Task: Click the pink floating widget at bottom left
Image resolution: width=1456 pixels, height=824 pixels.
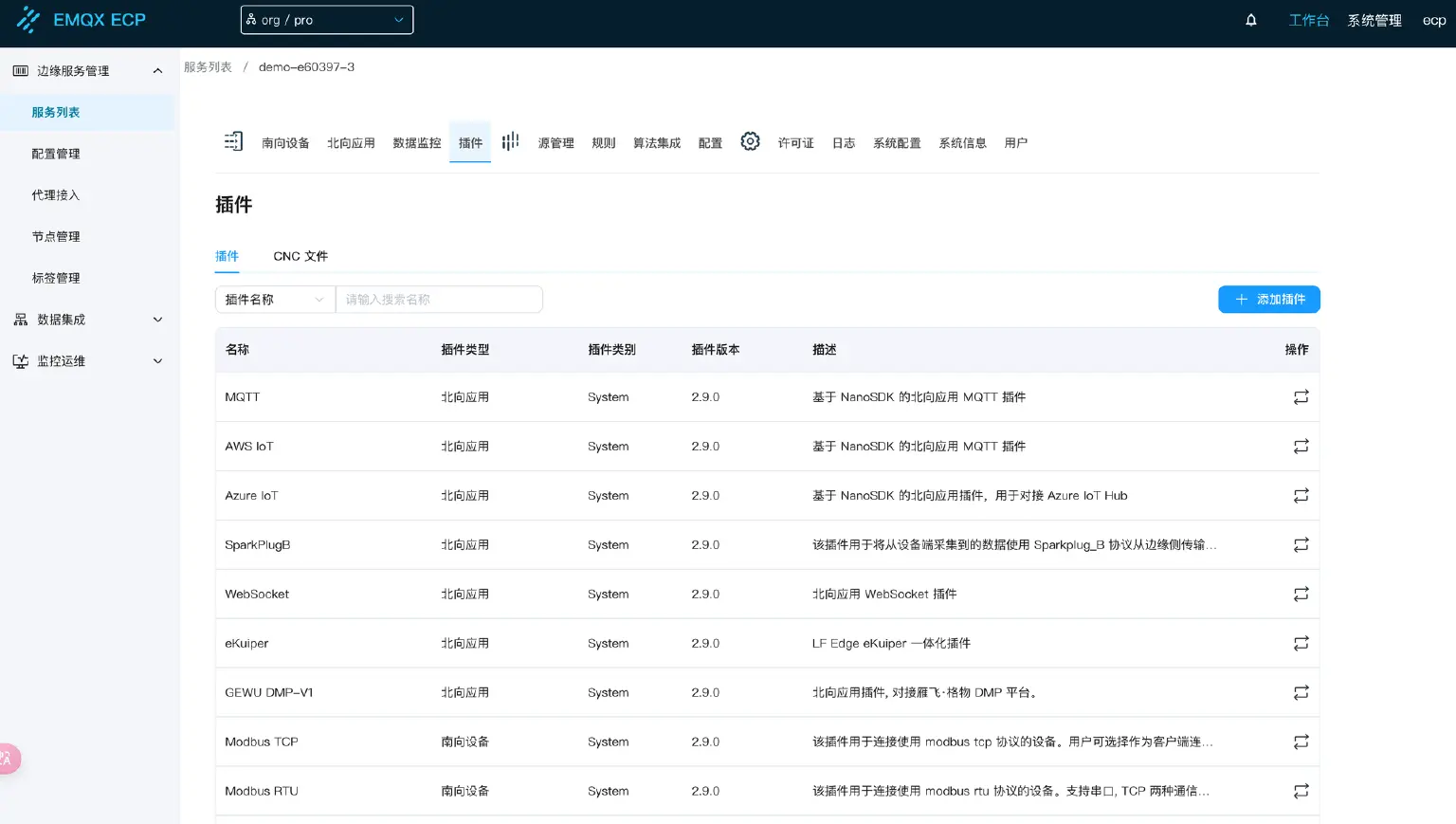Action: coord(8,759)
